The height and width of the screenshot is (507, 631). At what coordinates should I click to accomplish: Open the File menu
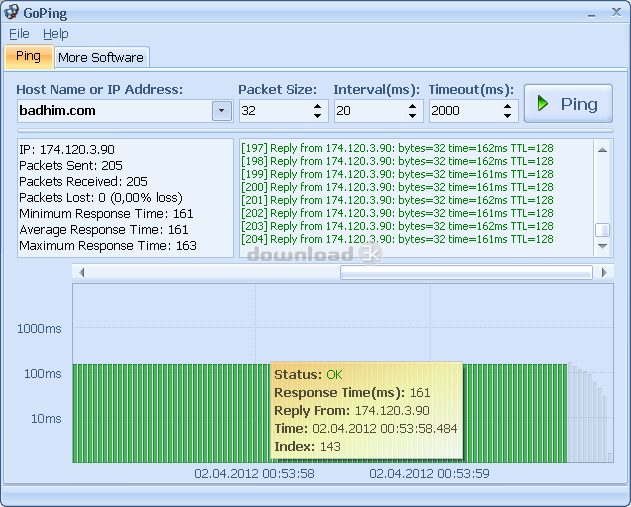coord(19,34)
